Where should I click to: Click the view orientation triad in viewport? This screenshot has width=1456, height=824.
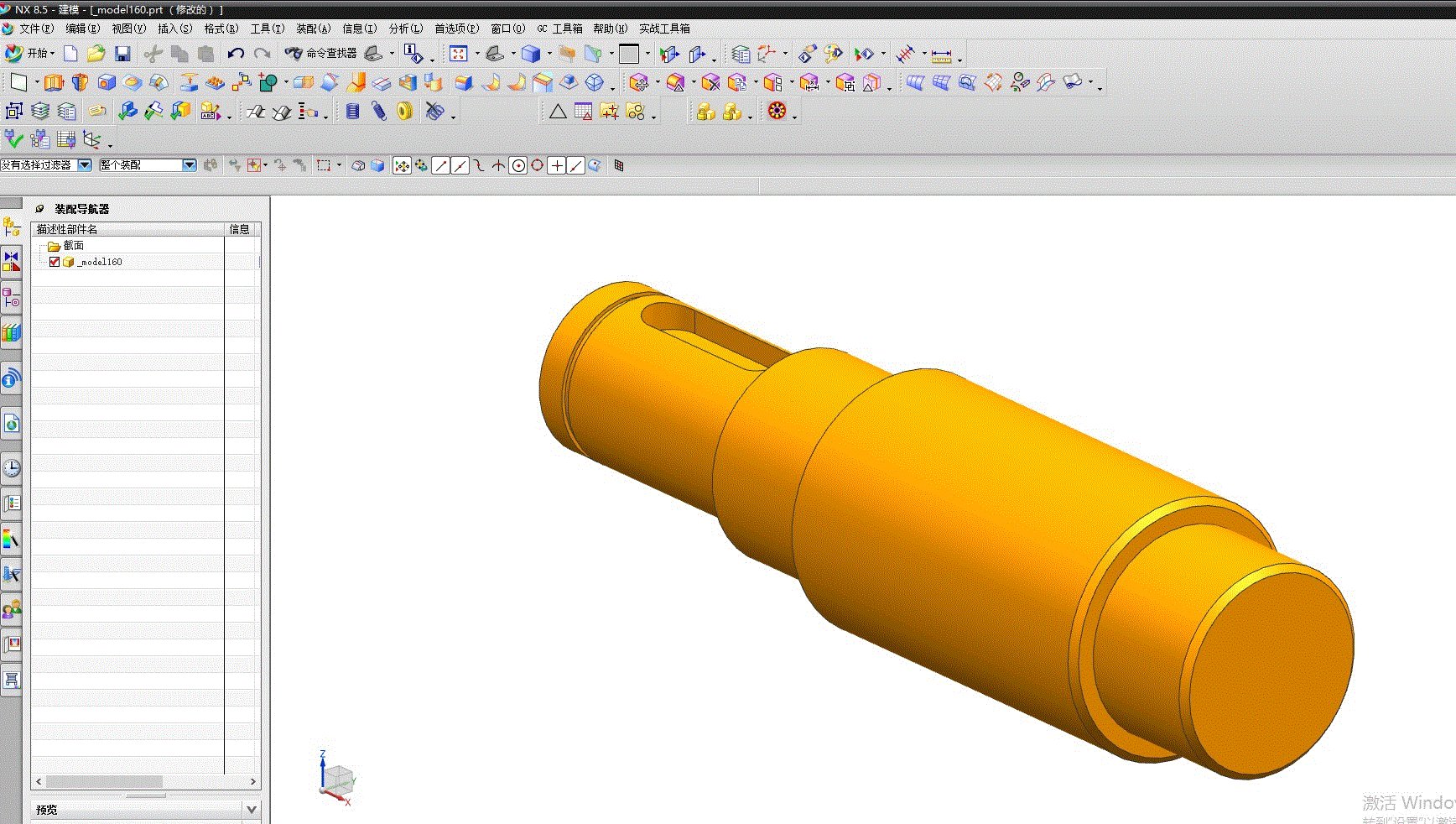coord(337,780)
